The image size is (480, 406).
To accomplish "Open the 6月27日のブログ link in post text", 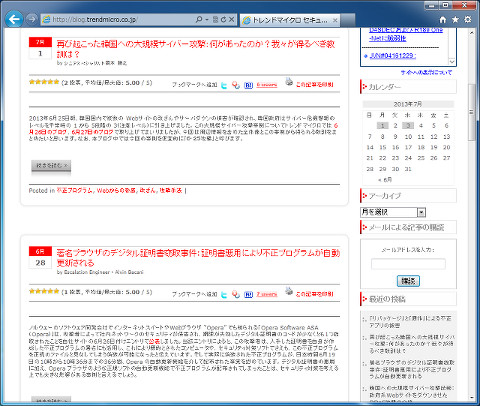I will coord(92,132).
